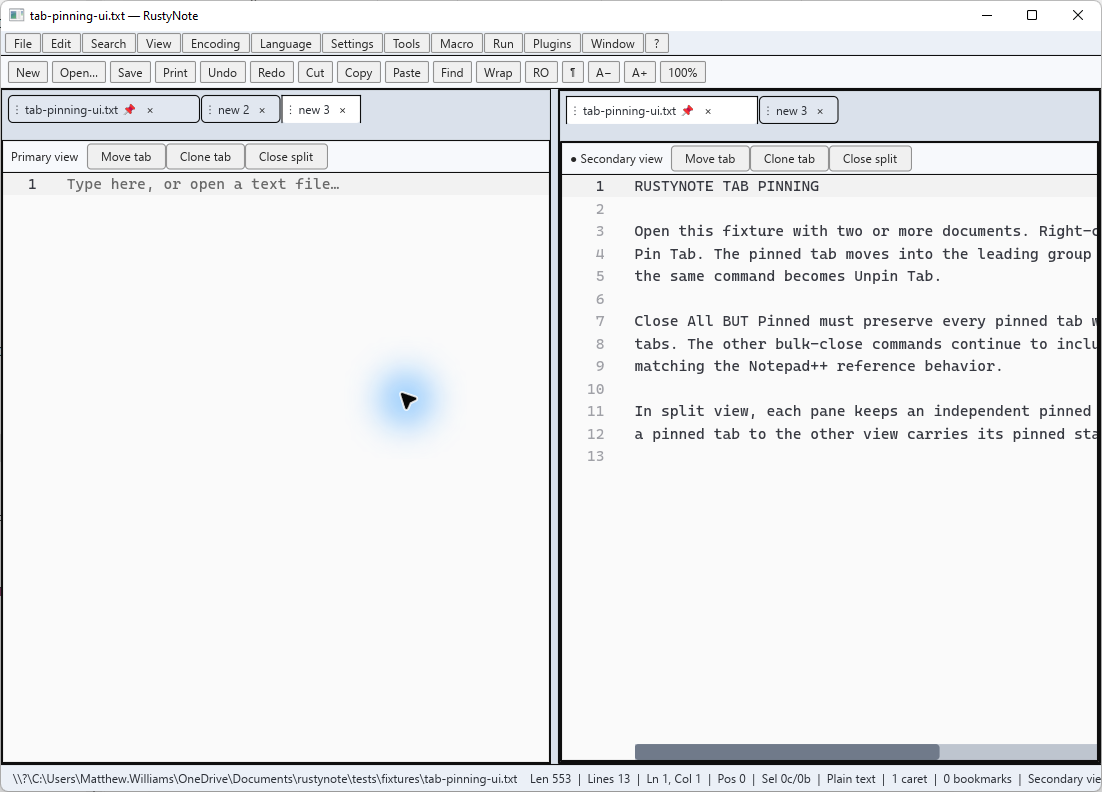Click the Print toolbar button
1102x792 pixels.
tap(175, 72)
